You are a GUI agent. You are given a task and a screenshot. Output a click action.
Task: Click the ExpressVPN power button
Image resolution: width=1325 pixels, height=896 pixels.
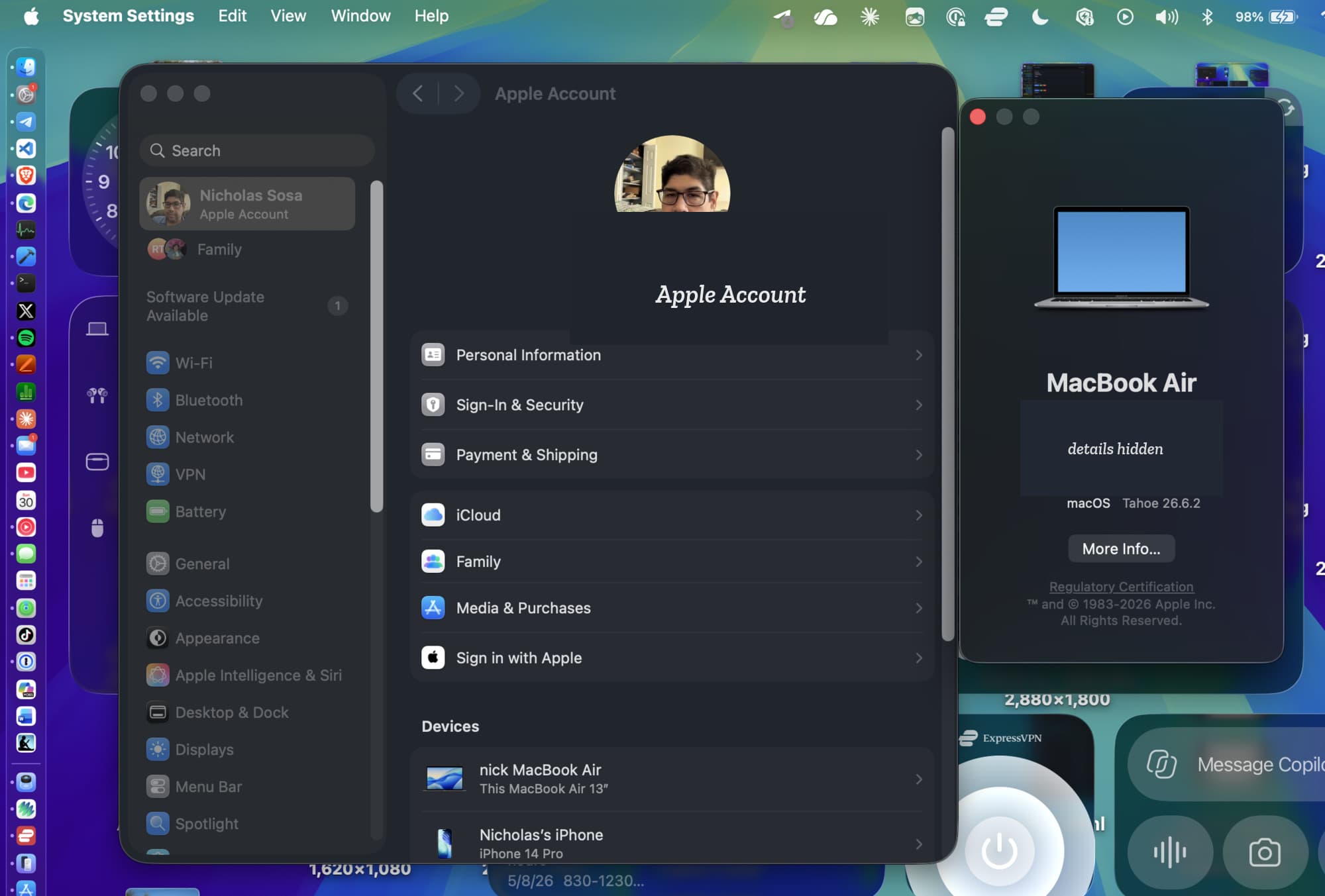999,850
